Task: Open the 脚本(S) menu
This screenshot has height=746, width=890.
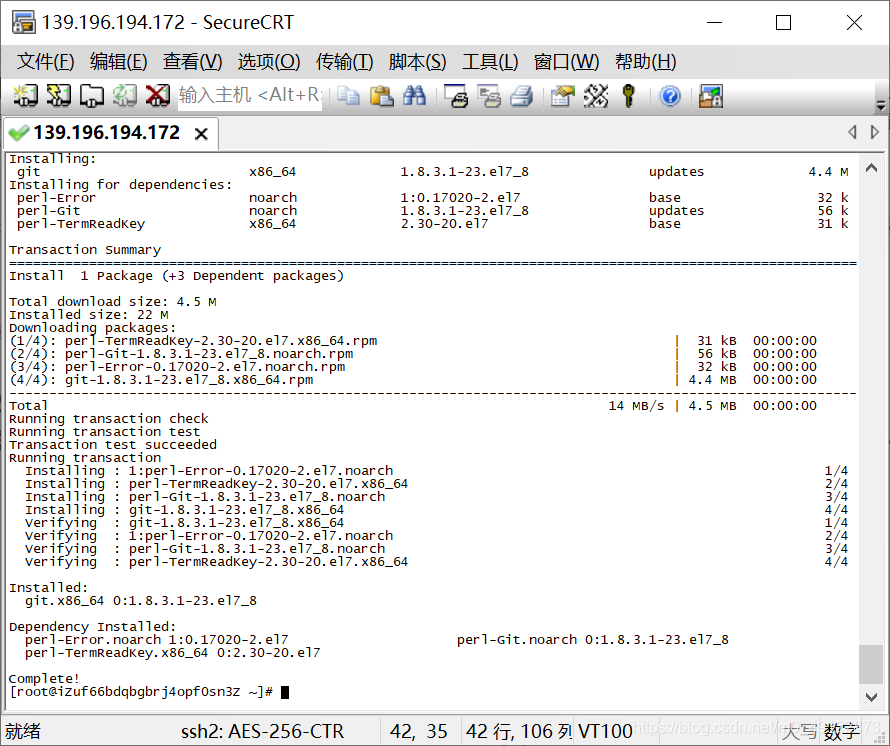Action: [417, 61]
